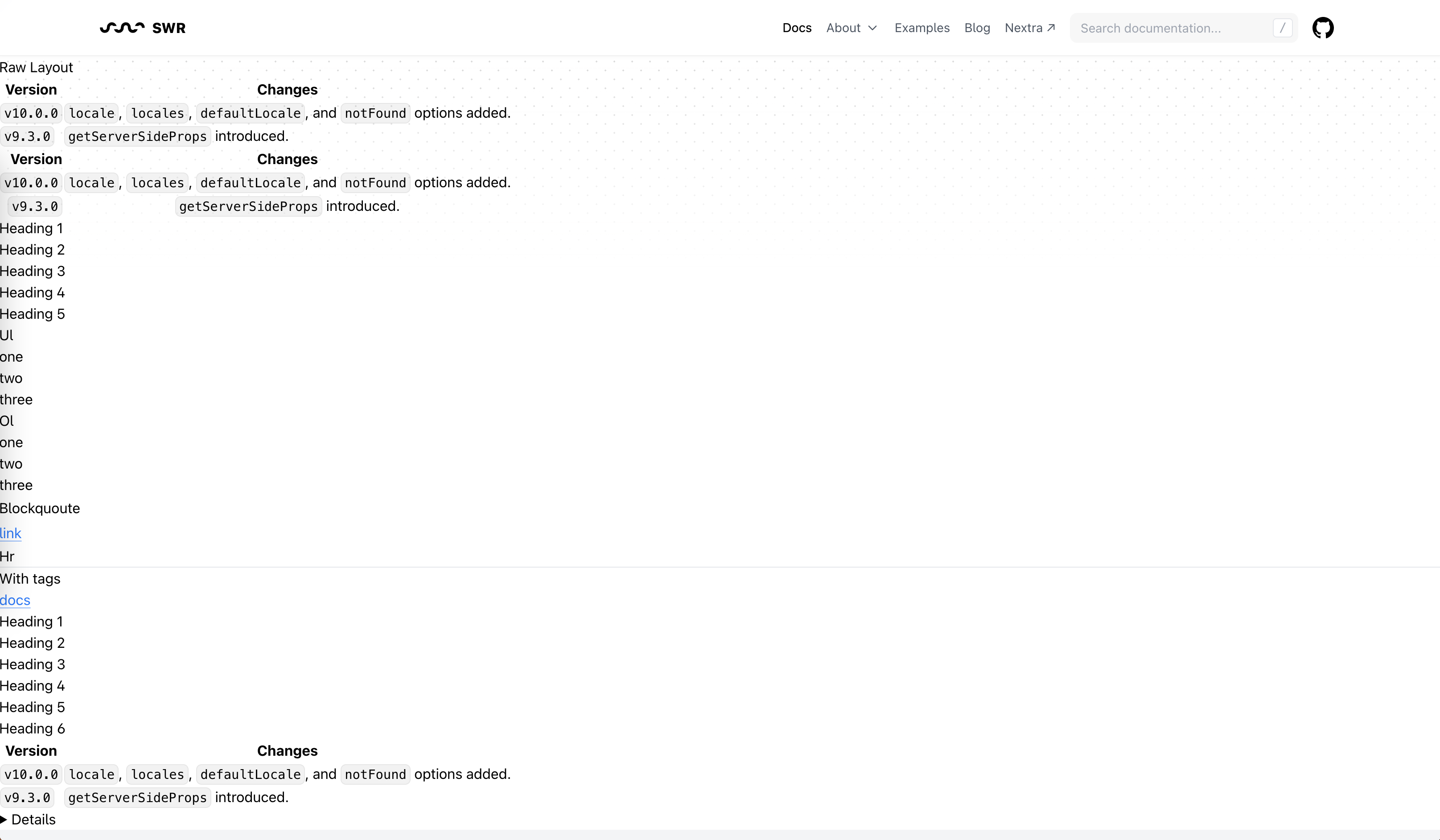This screenshot has height=840, width=1440.
Task: Click the last getServerSideProps code badge
Action: tap(137, 797)
